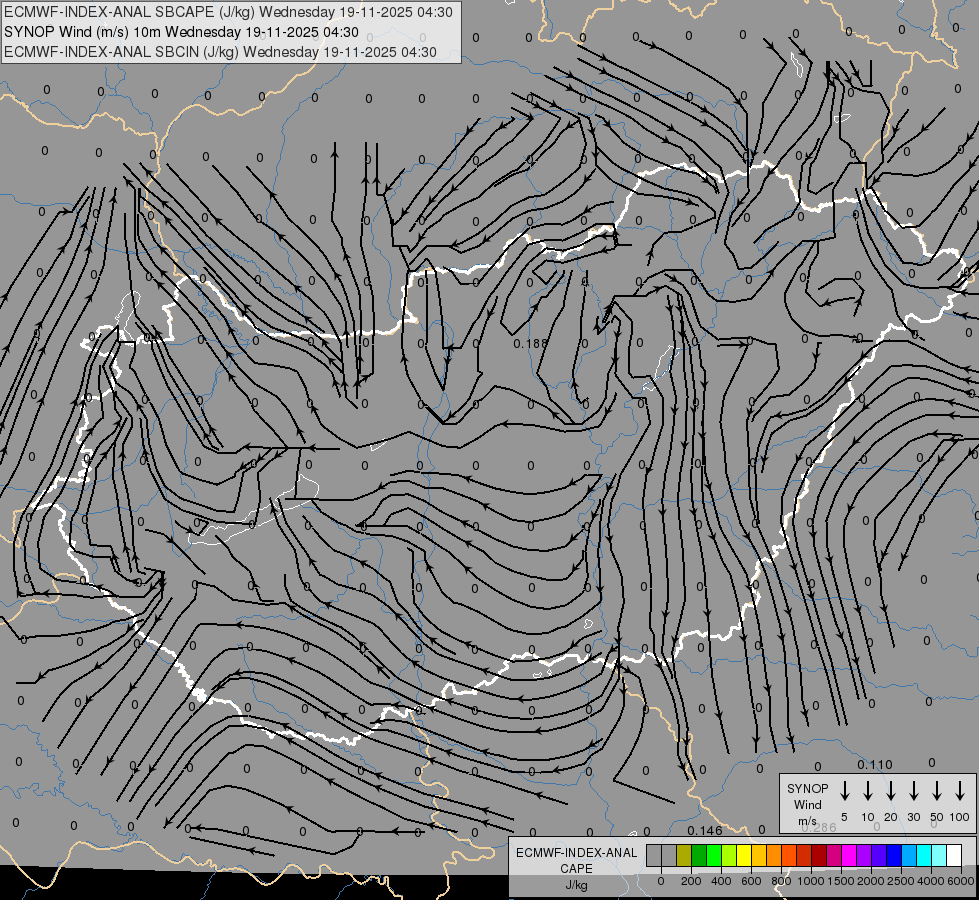The image size is (979, 900).
Task: Click the 'SYNOP Wind m/s' legend label
Action: 807,804
